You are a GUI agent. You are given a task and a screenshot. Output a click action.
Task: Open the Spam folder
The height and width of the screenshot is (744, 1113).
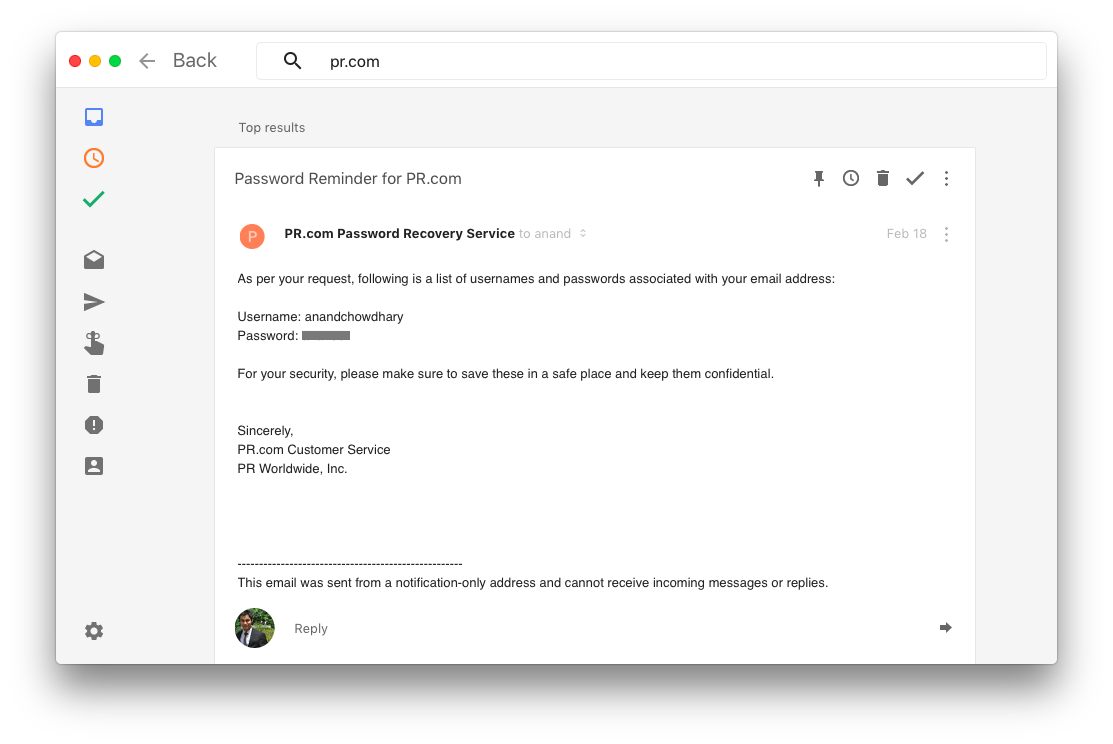94,425
